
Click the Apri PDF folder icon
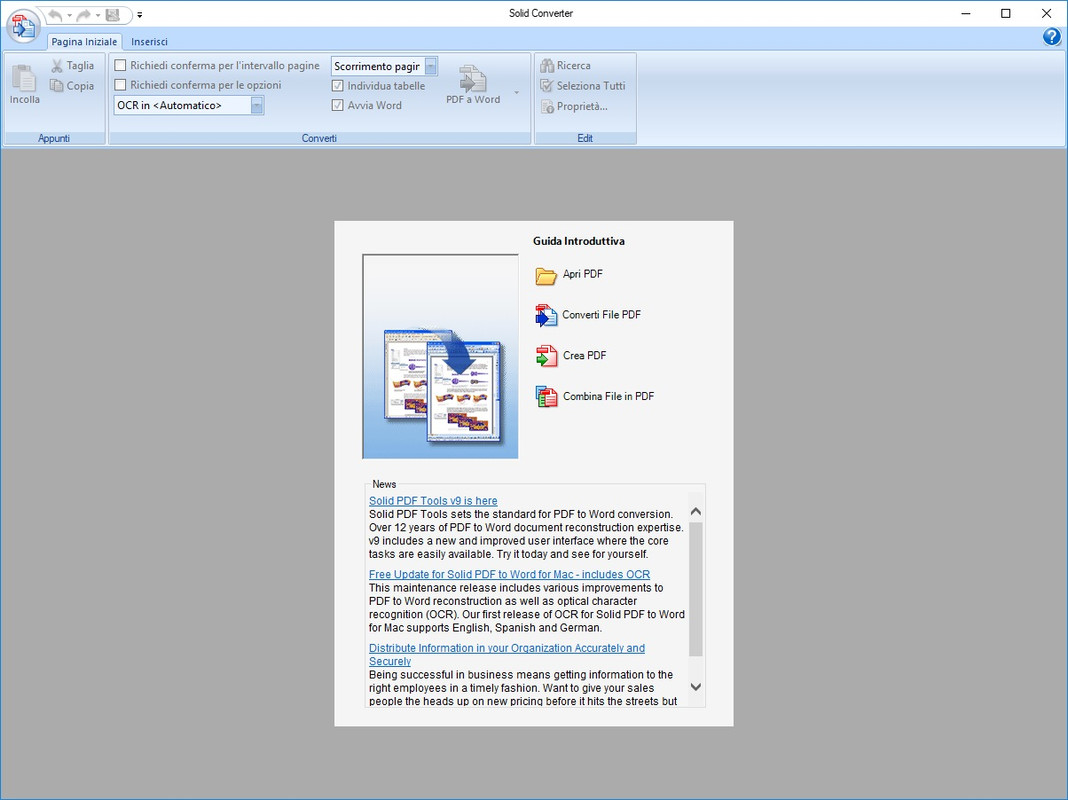tap(546, 275)
